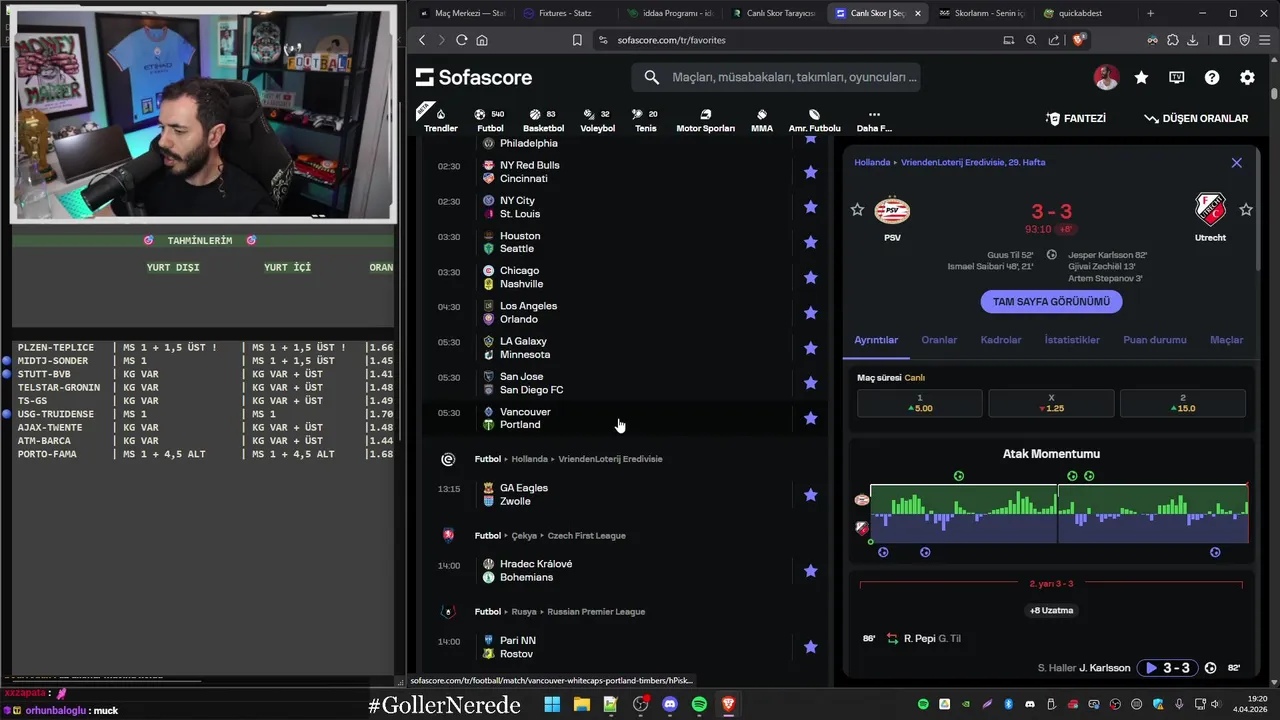The image size is (1280, 720).
Task: Switch to the İstatistikler tab
Action: click(1072, 340)
